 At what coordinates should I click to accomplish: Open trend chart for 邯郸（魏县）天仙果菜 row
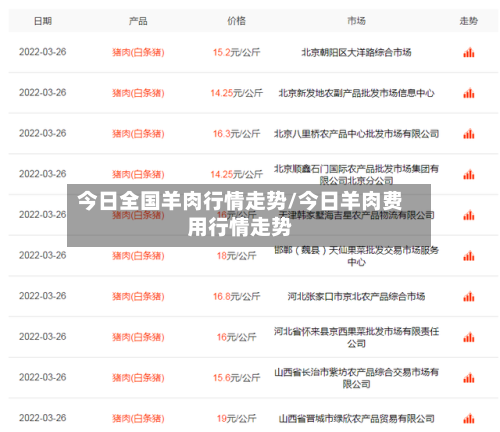pos(468,256)
